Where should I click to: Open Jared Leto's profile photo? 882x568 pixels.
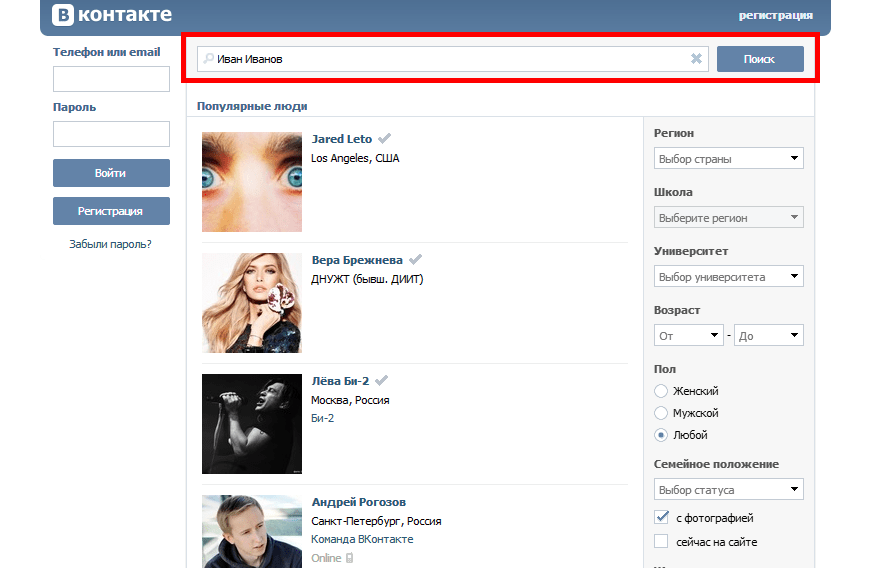click(252, 182)
